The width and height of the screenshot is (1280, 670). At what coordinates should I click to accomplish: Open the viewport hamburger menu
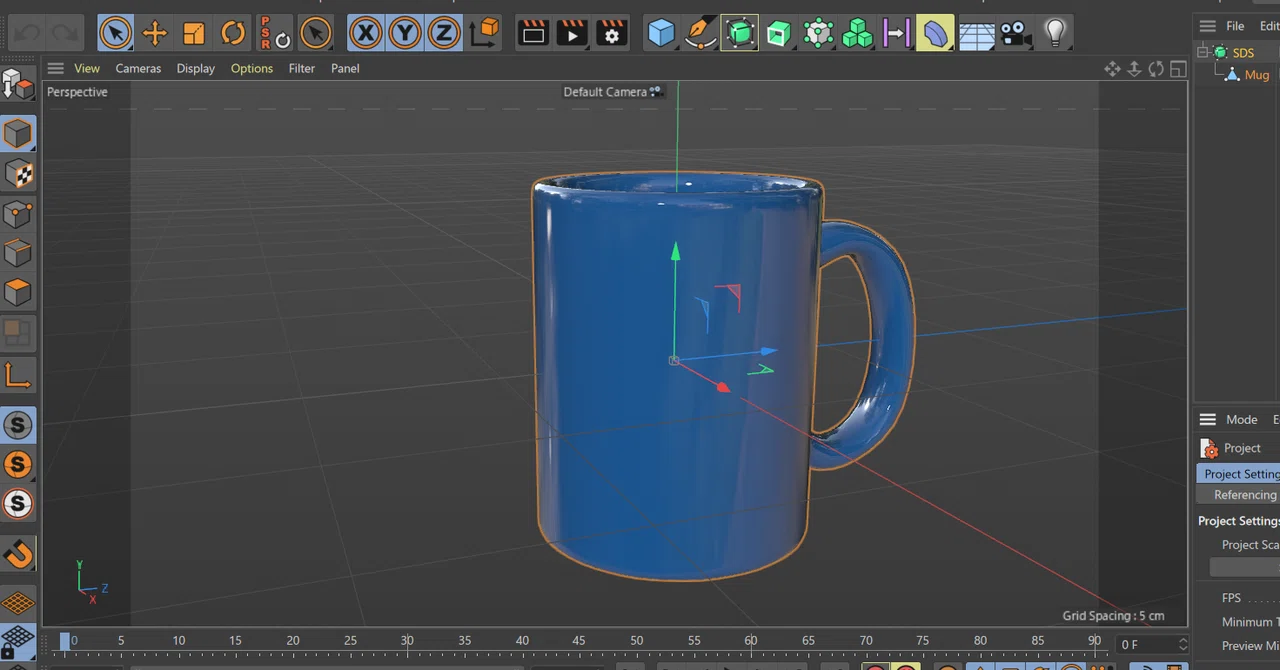coord(56,68)
